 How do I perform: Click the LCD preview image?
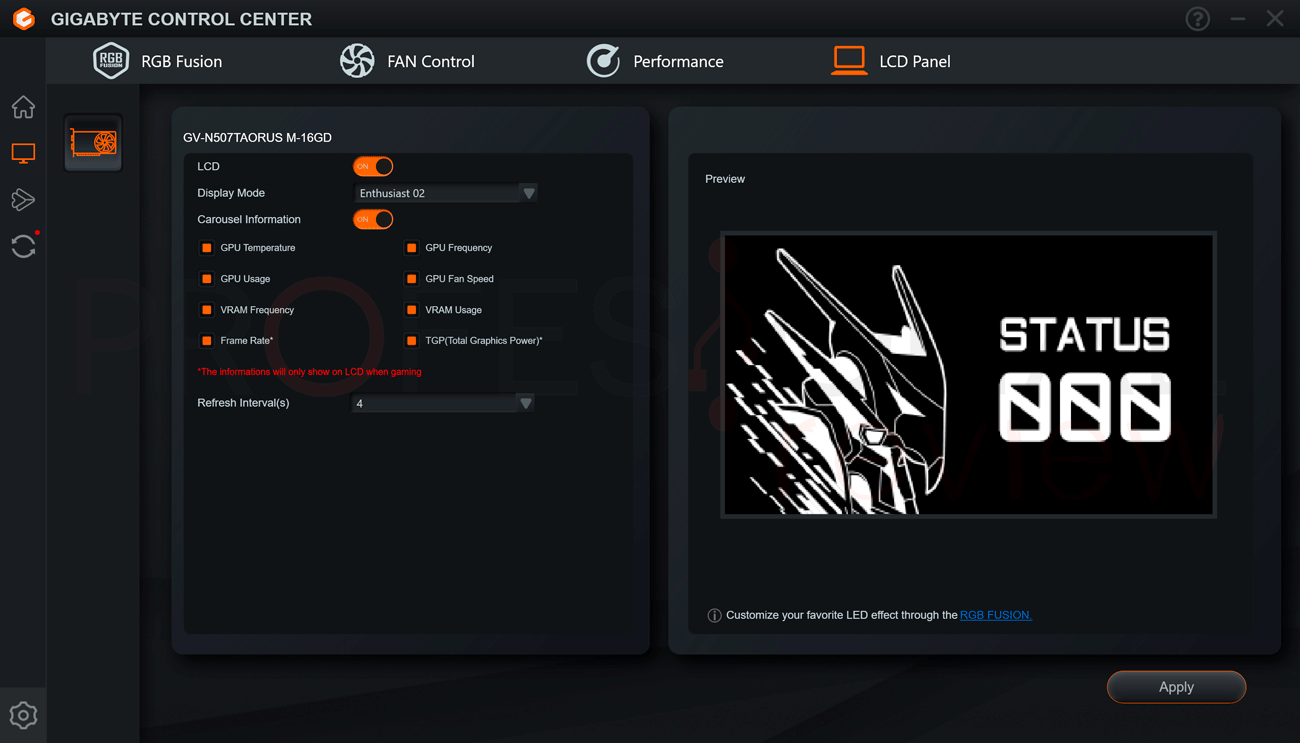(968, 375)
